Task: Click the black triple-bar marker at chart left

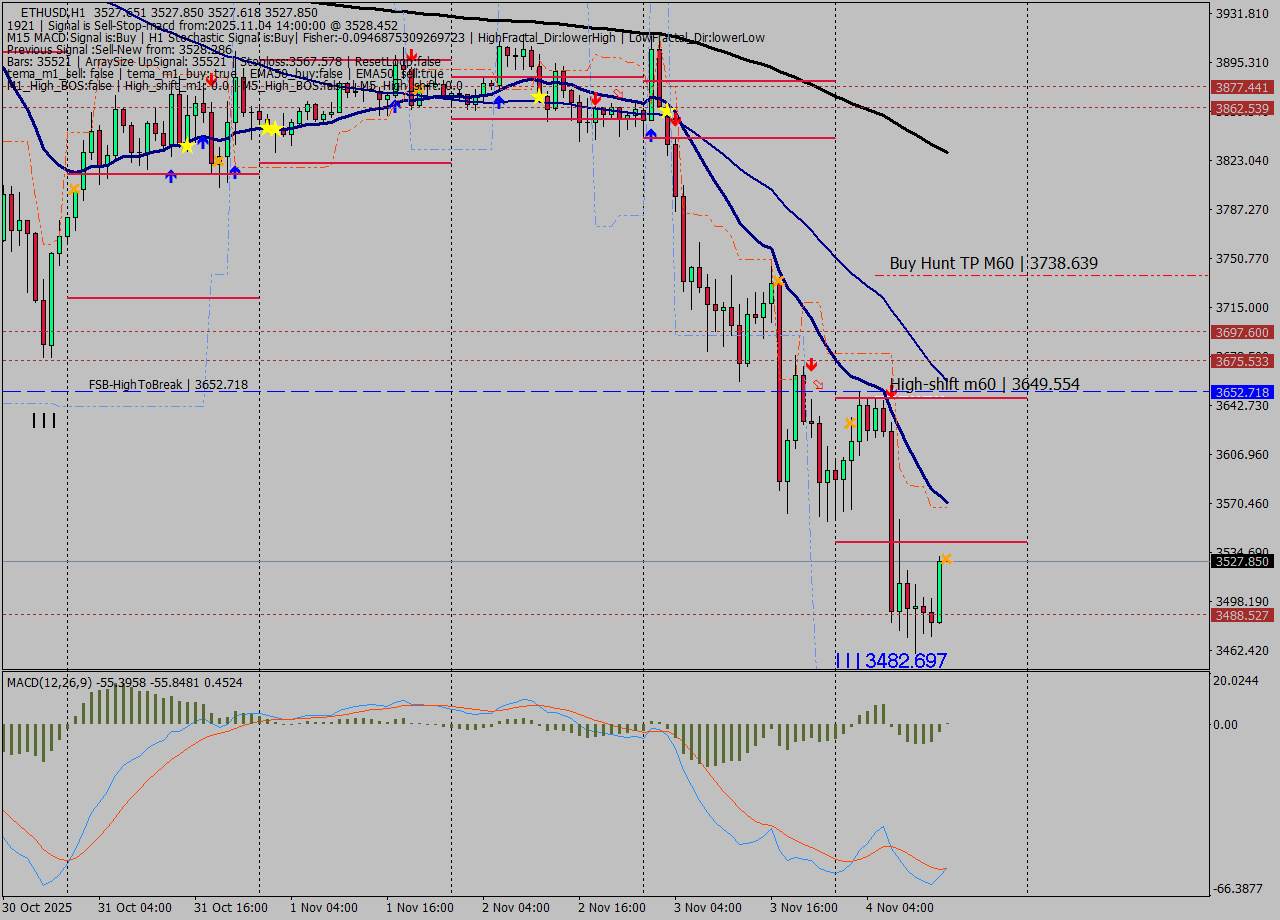Action: coord(43,421)
